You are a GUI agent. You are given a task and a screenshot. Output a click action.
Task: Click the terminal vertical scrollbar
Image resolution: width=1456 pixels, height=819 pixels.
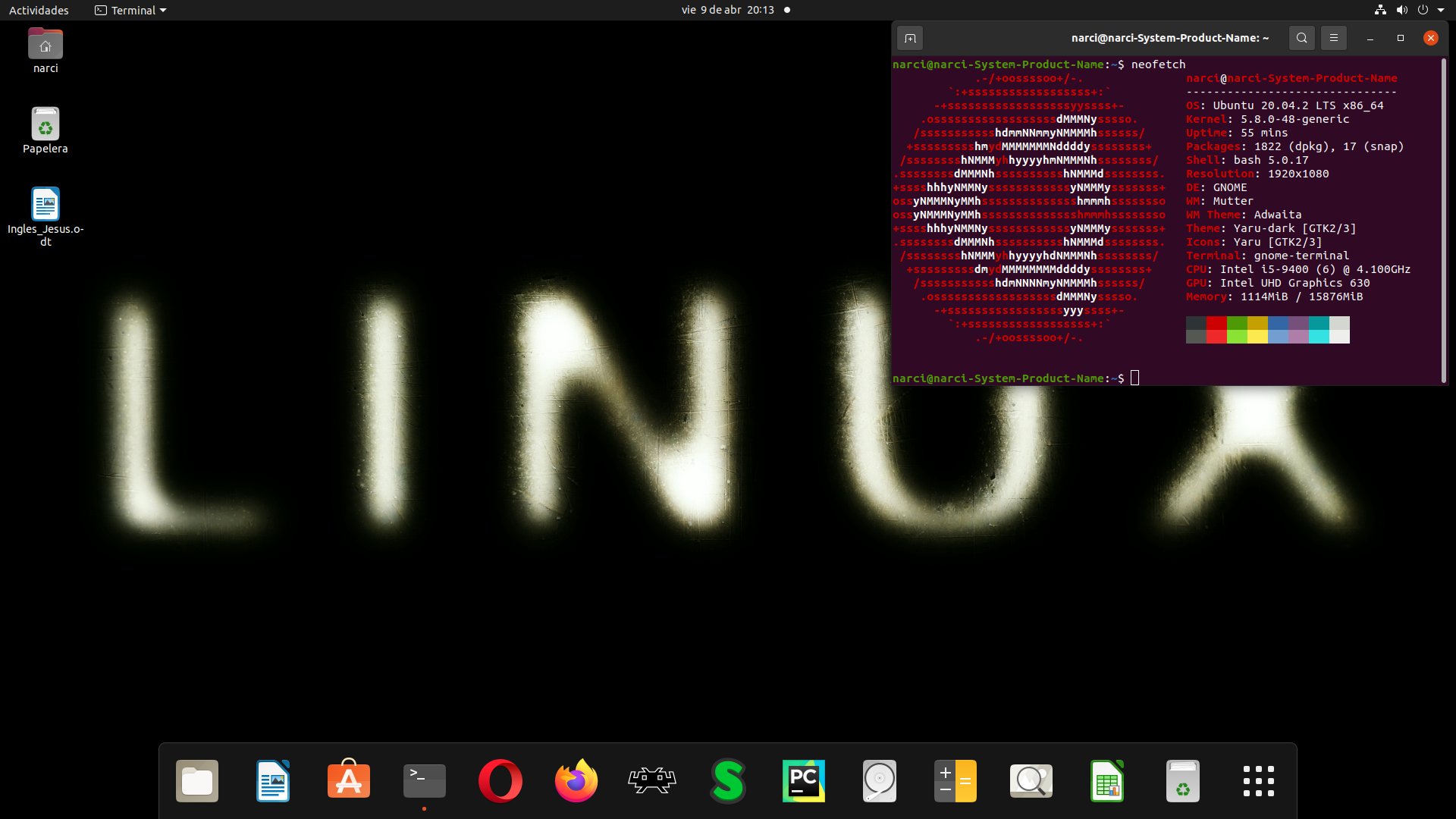tap(1443, 220)
